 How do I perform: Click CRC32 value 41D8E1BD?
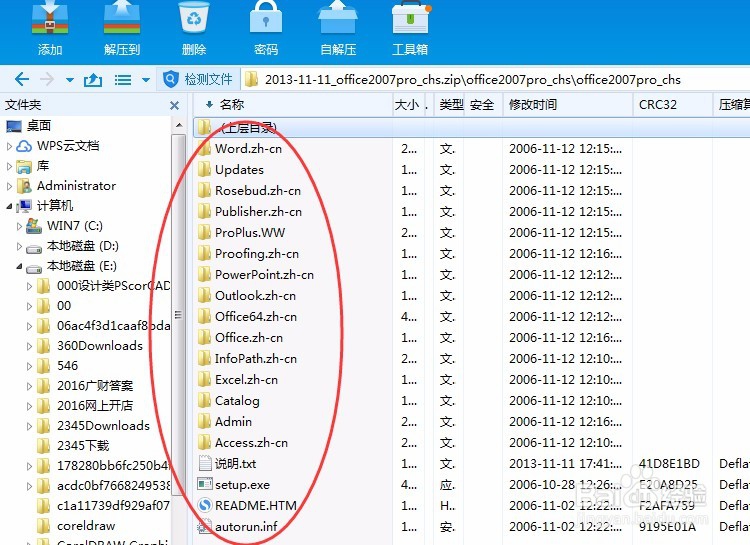(x=669, y=463)
